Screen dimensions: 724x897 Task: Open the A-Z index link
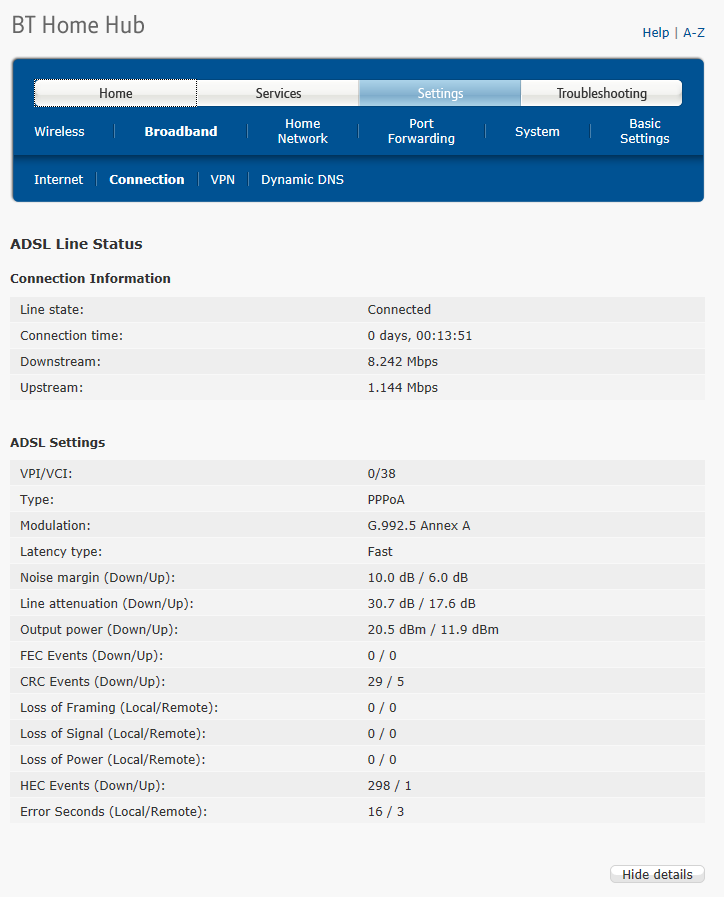pyautogui.click(x=694, y=33)
